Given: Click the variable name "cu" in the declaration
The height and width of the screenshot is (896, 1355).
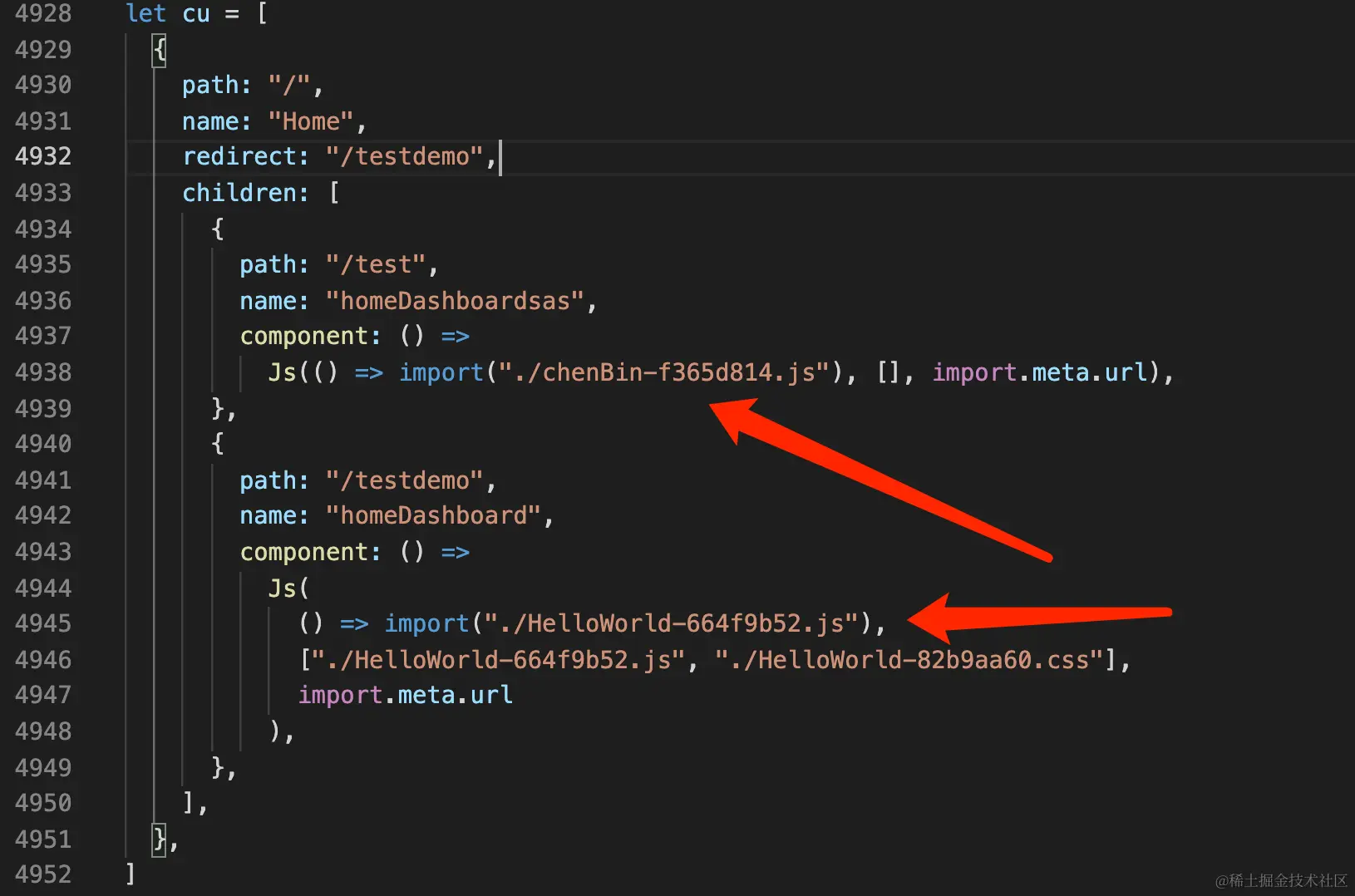Looking at the screenshot, I should coord(196,14).
